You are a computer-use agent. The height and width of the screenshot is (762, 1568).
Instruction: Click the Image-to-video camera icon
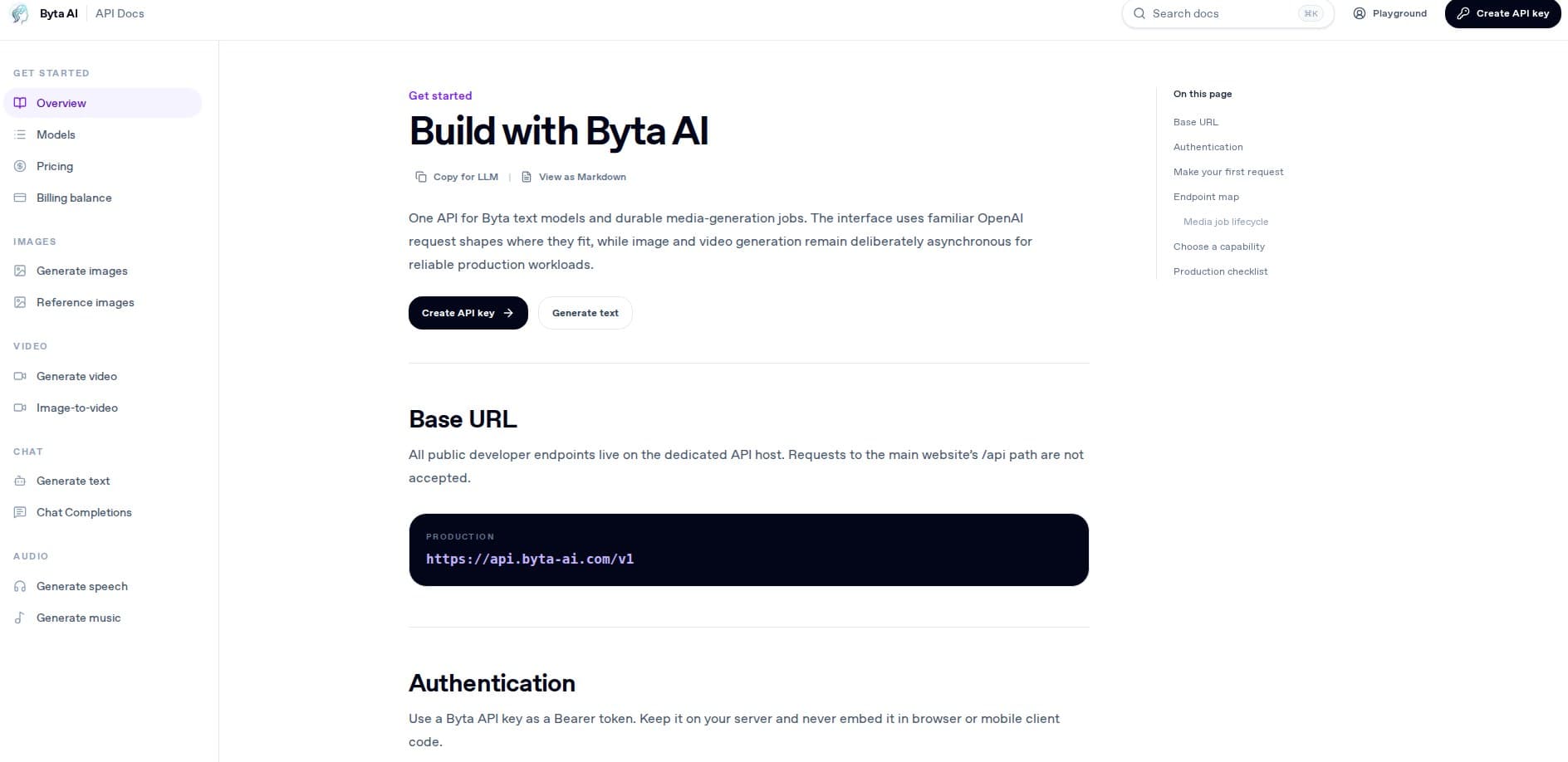point(20,408)
